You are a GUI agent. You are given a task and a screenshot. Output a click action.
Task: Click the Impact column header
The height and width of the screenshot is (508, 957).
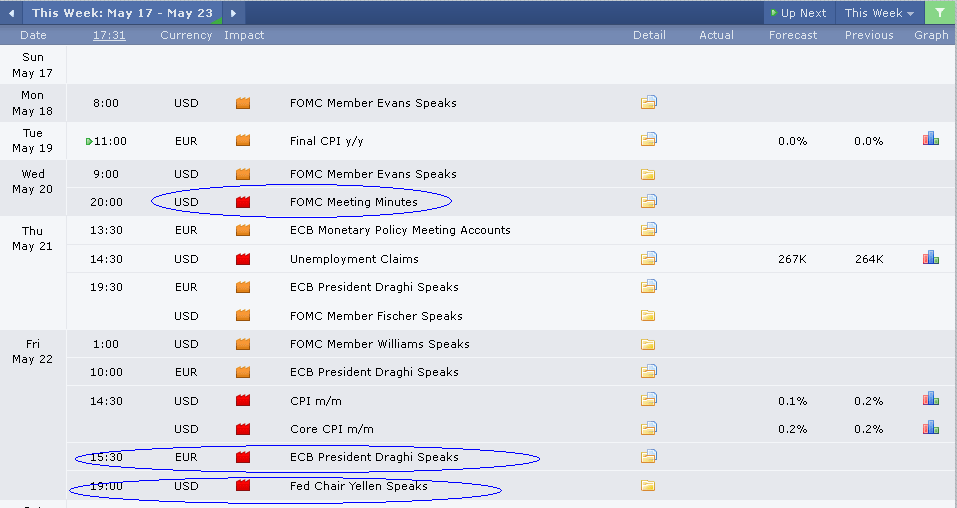click(244, 35)
